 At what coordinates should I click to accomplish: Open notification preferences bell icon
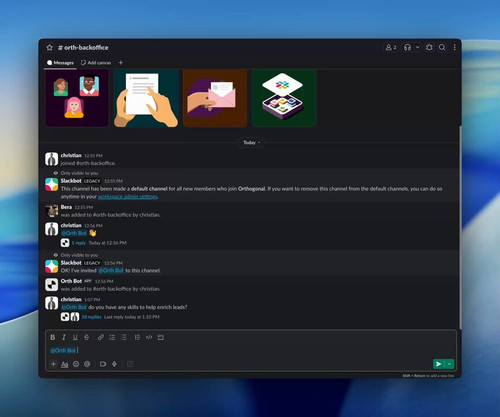click(429, 47)
